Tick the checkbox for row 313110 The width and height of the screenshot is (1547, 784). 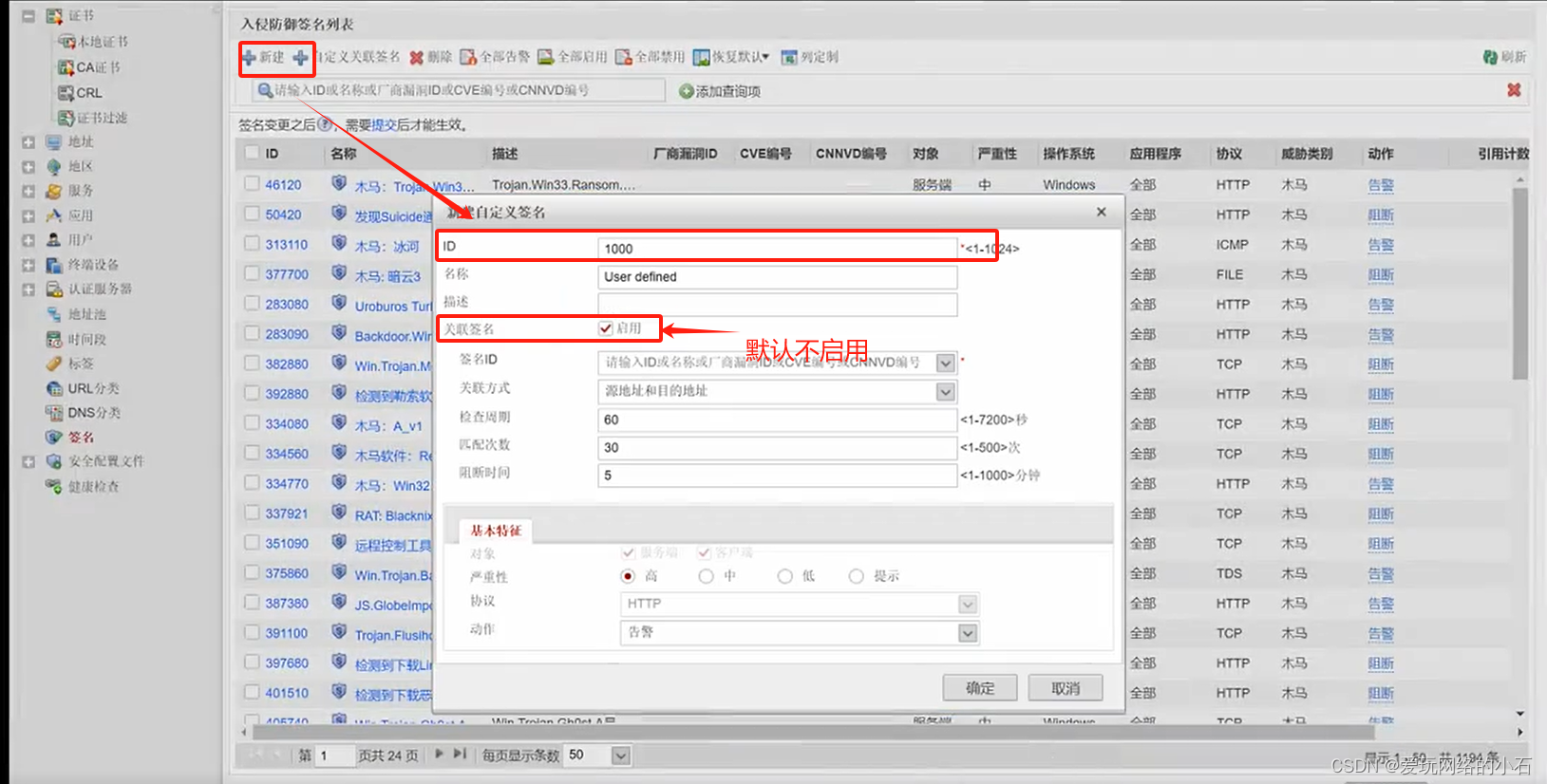pos(252,243)
